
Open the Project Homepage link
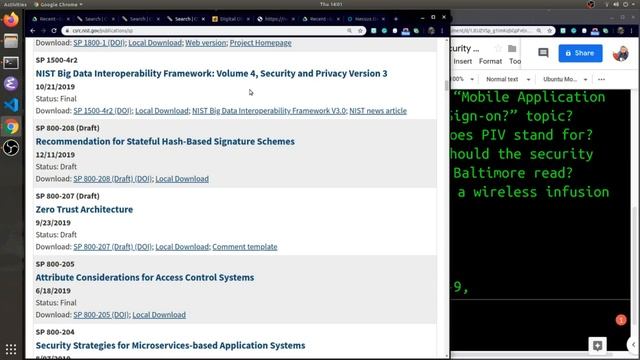[260, 43]
